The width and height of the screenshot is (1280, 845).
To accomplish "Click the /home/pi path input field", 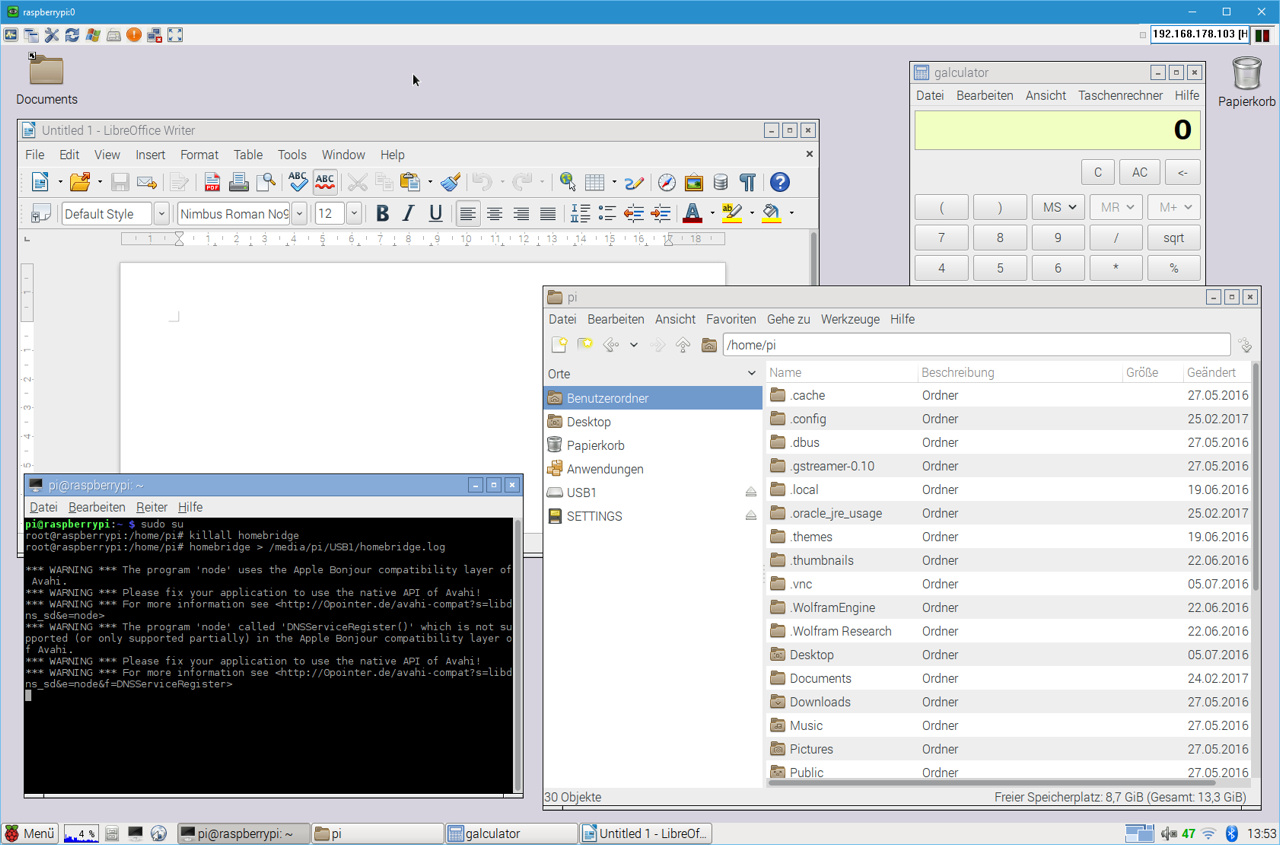I will (x=976, y=345).
